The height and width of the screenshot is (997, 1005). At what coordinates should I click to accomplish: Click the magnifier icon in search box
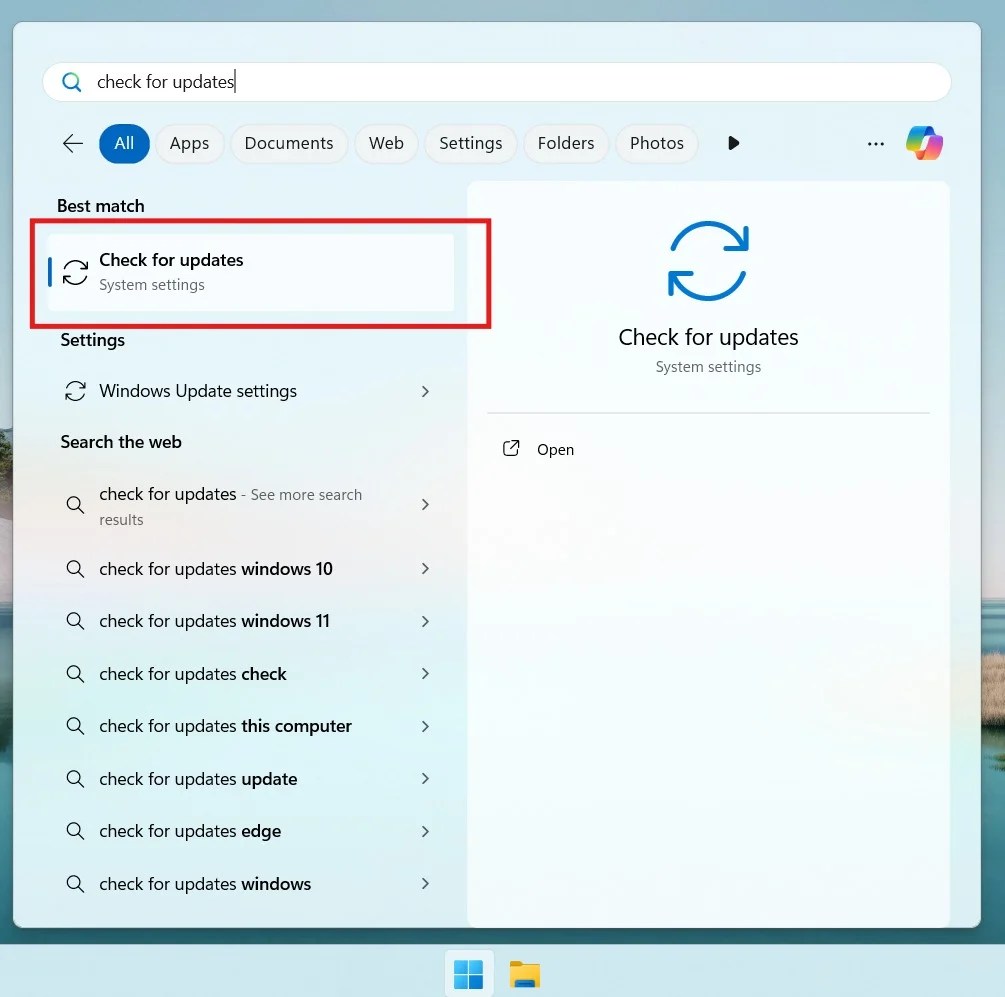(x=71, y=82)
